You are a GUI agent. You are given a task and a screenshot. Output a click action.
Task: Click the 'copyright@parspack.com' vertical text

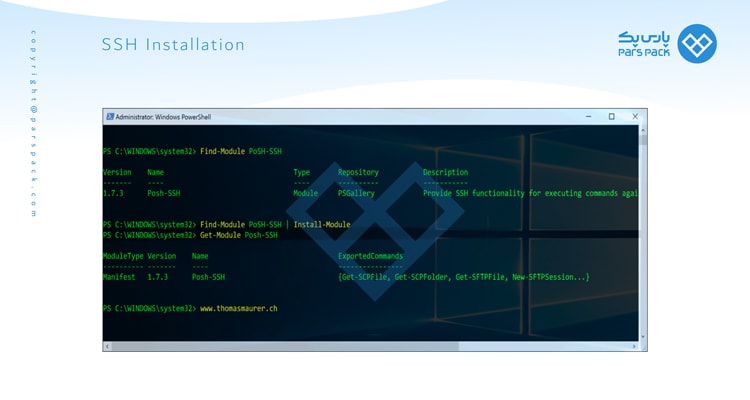[x=33, y=123]
